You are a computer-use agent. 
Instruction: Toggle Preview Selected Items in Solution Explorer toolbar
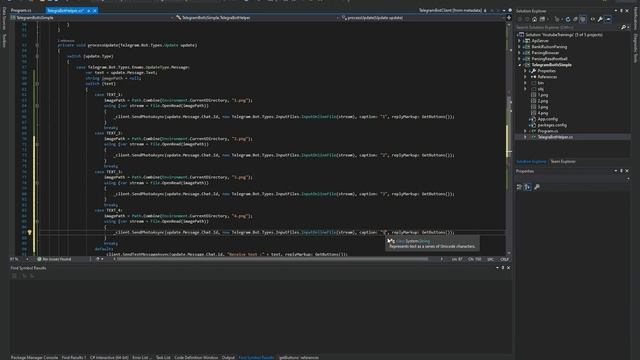coord(608,19)
